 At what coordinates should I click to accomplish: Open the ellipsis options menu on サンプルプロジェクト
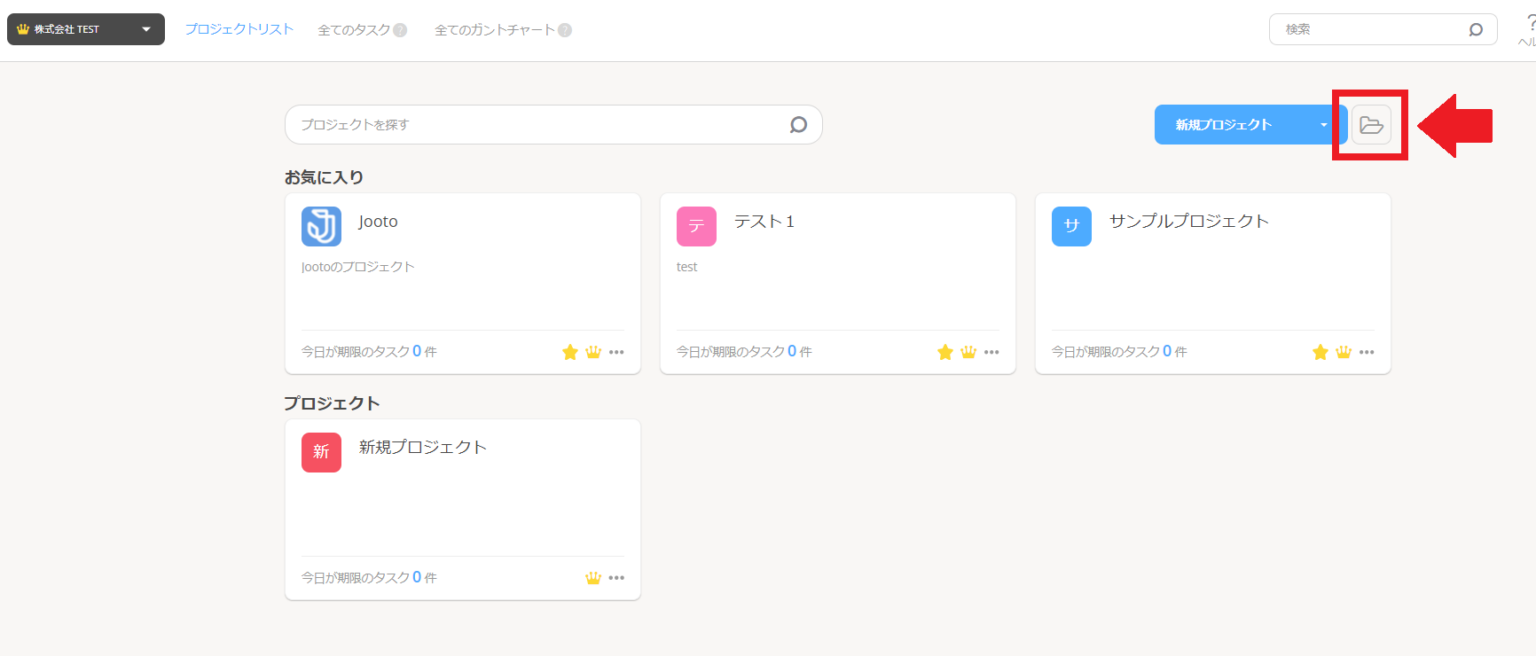coord(1367,352)
